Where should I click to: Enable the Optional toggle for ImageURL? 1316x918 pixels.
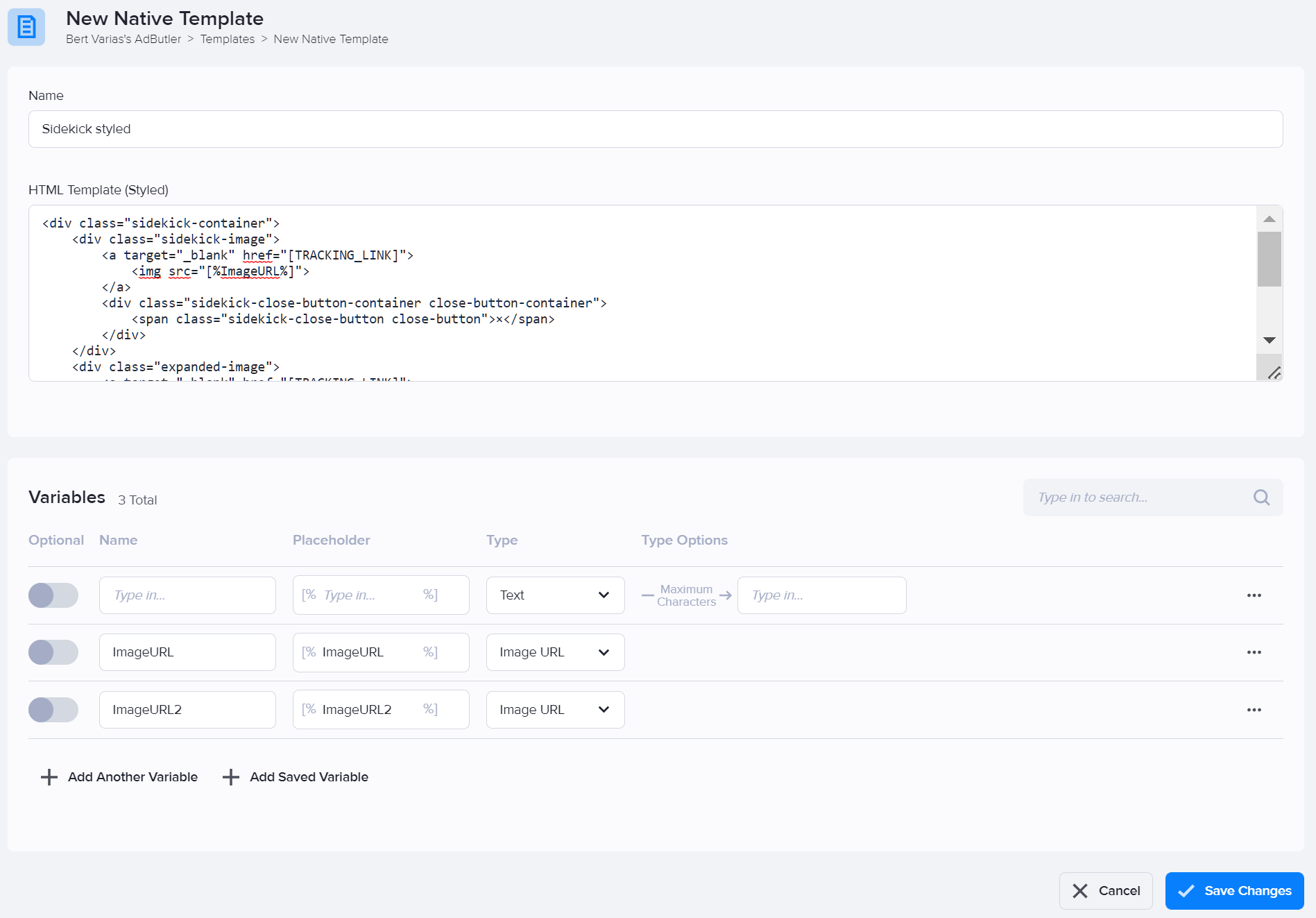[53, 652]
